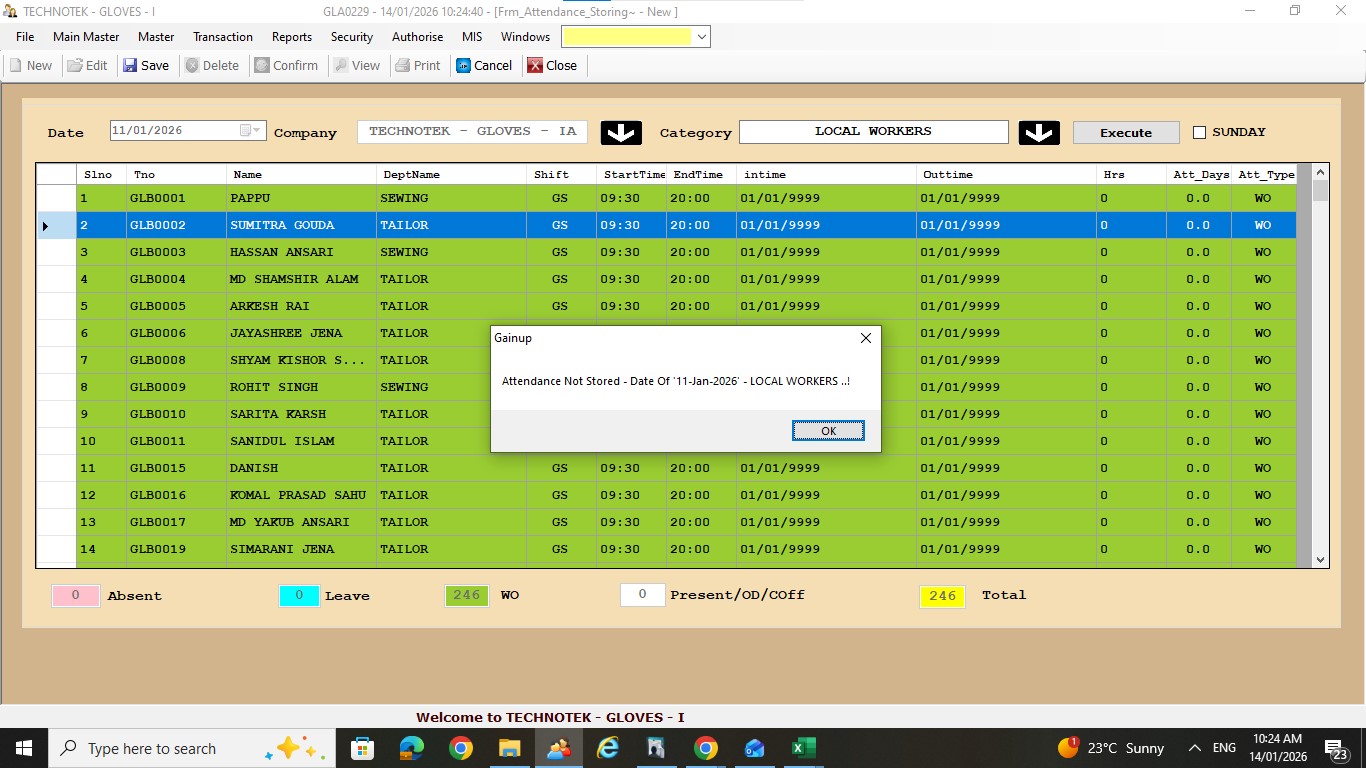Click the Cancel toolbar icon
This screenshot has height=768, width=1366.
click(464, 65)
